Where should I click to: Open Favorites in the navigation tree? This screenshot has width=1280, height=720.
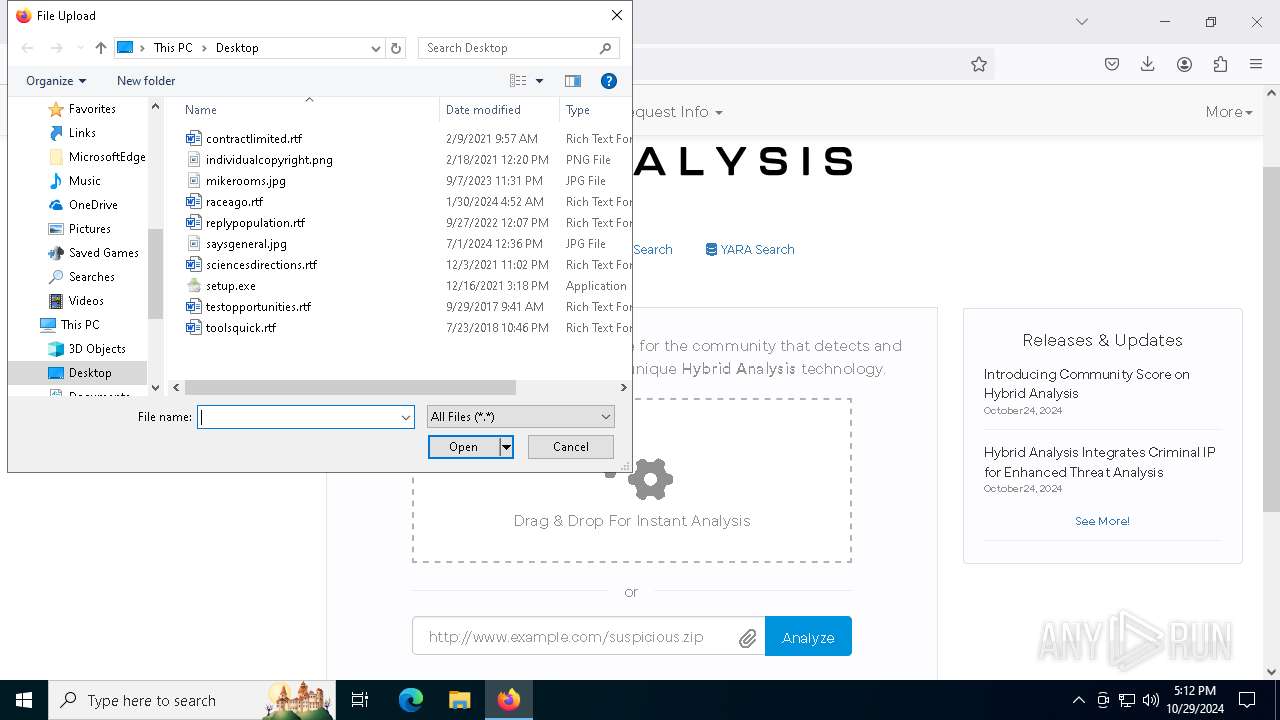click(x=92, y=109)
